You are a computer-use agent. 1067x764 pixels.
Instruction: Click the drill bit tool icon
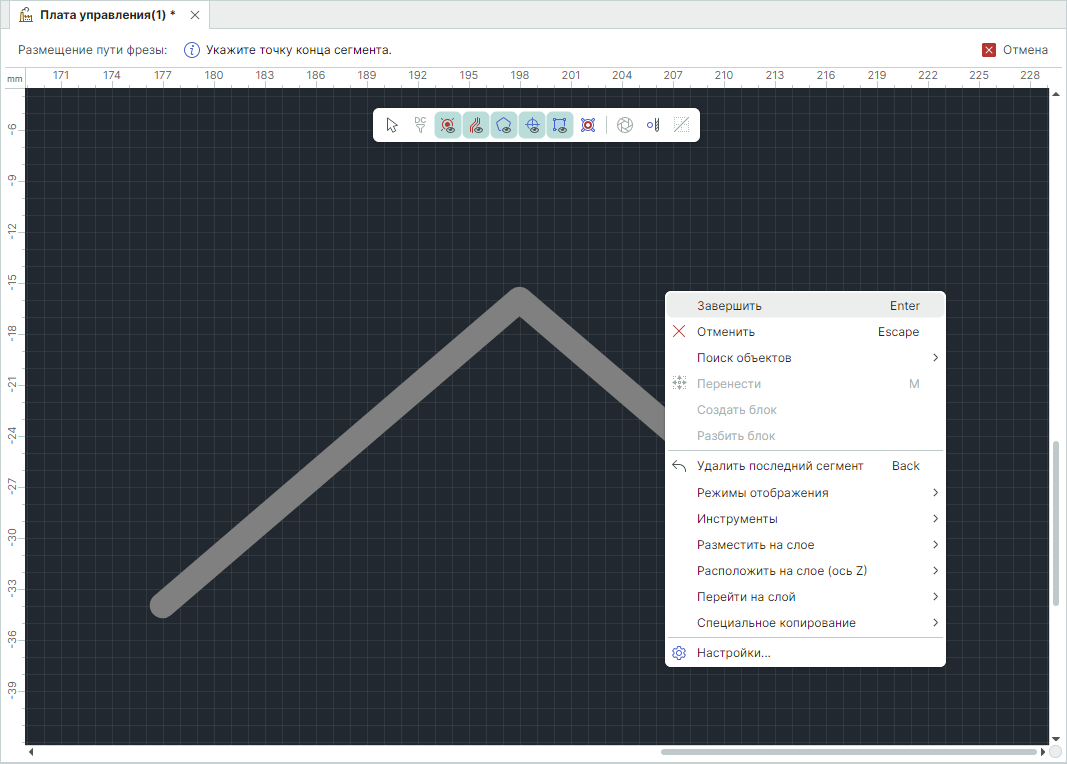[653, 125]
